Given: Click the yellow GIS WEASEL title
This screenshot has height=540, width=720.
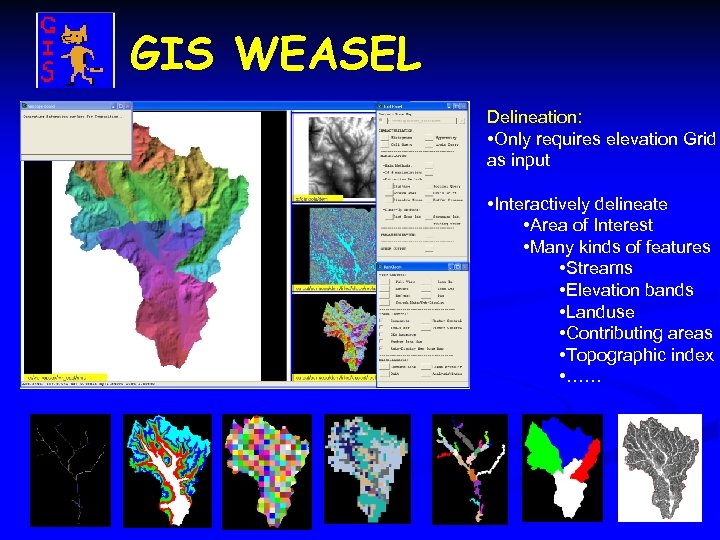Looking at the screenshot, I should [x=276, y=53].
